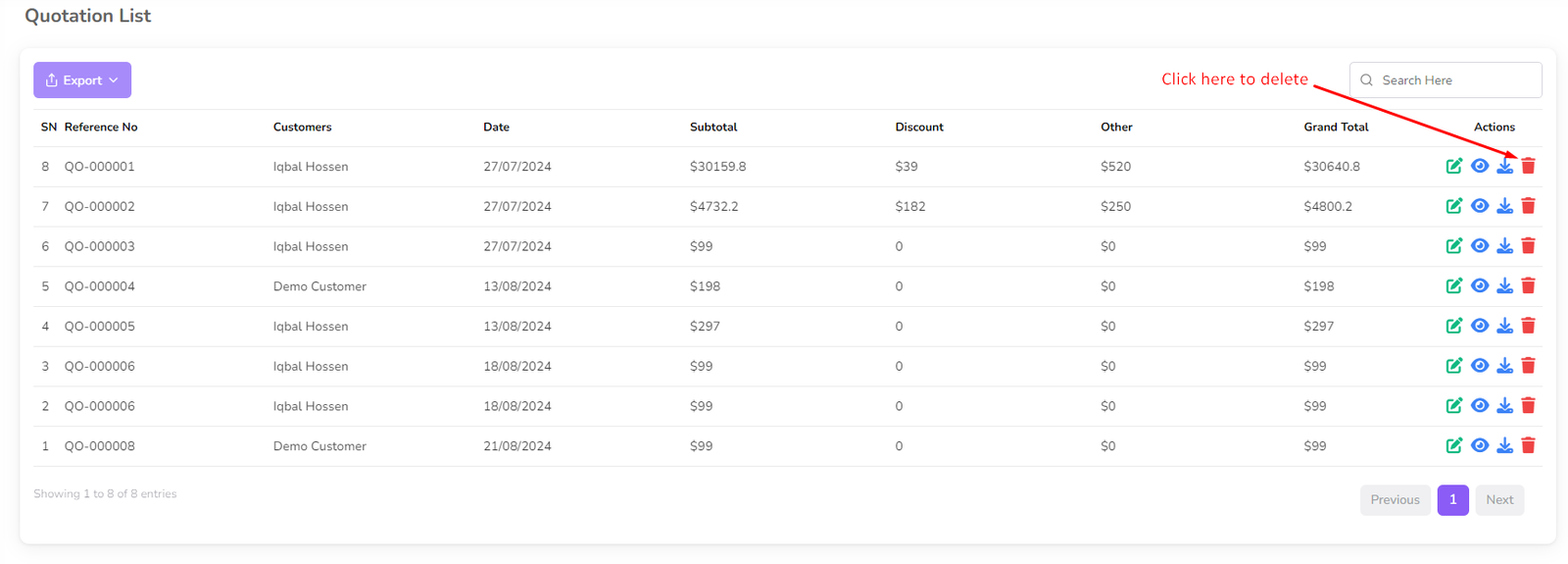Viewport: 1568px width, 564px height.
Task: Delete the $297 grand total quotation
Action: point(1528,326)
